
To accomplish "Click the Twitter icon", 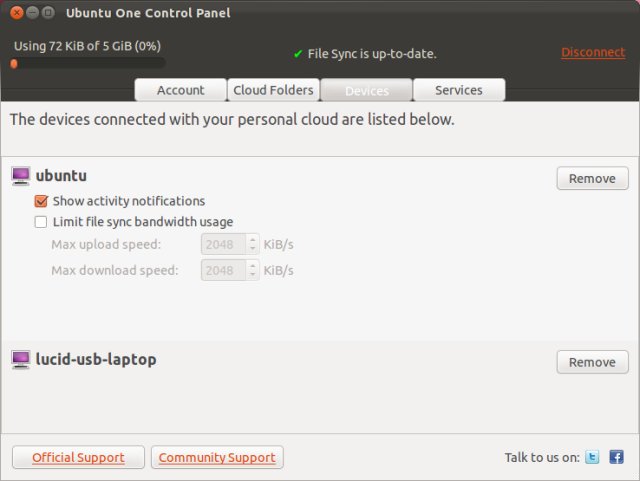I will click(593, 457).
